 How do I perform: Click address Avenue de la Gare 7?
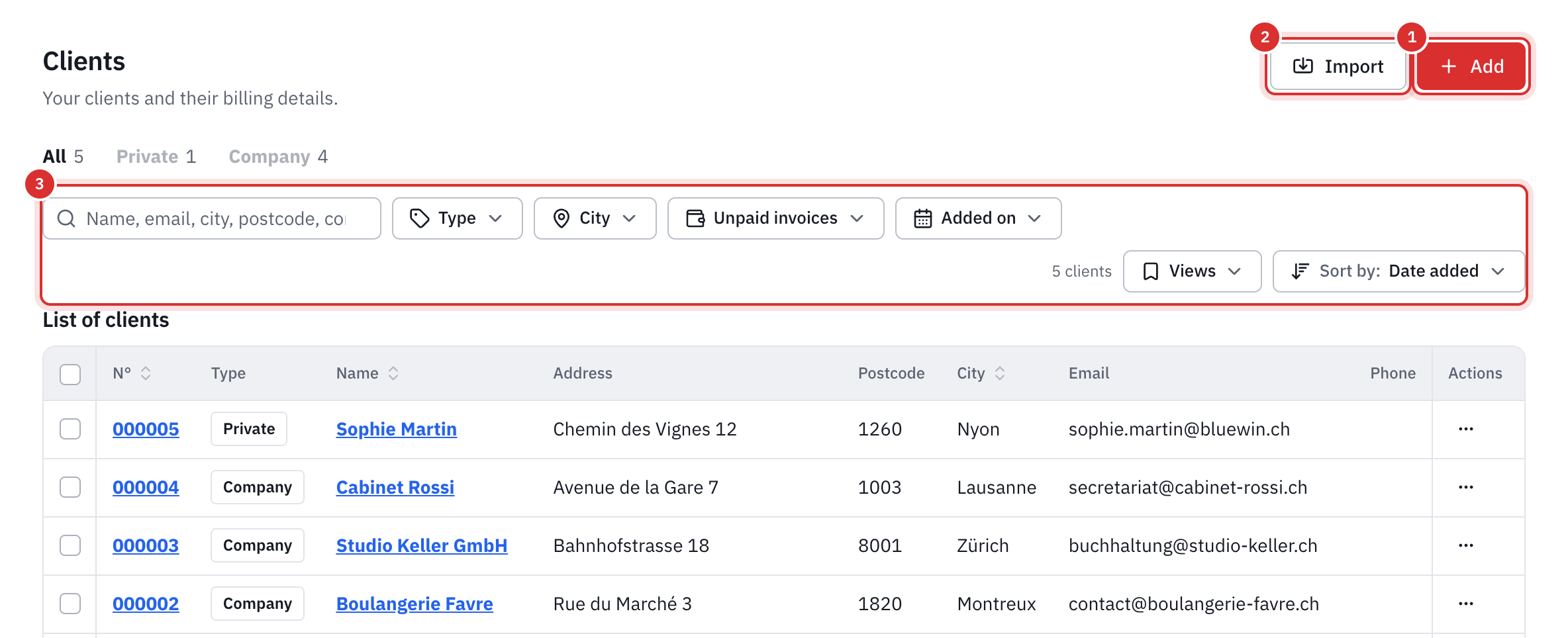(x=636, y=488)
